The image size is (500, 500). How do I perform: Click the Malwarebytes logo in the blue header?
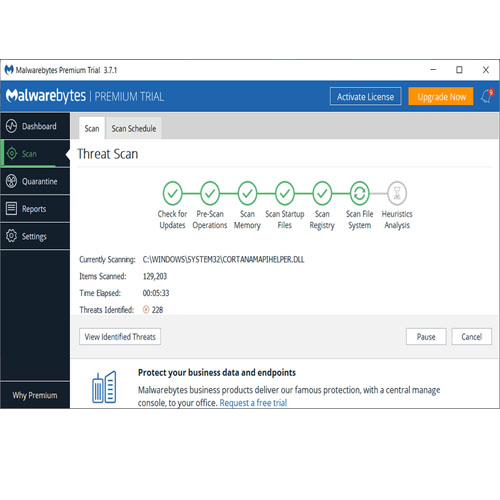point(46,96)
